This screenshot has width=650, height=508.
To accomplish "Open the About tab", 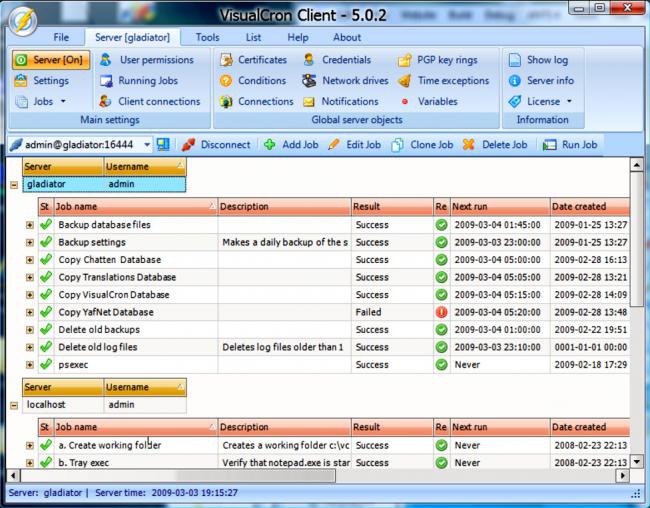I will point(347,37).
